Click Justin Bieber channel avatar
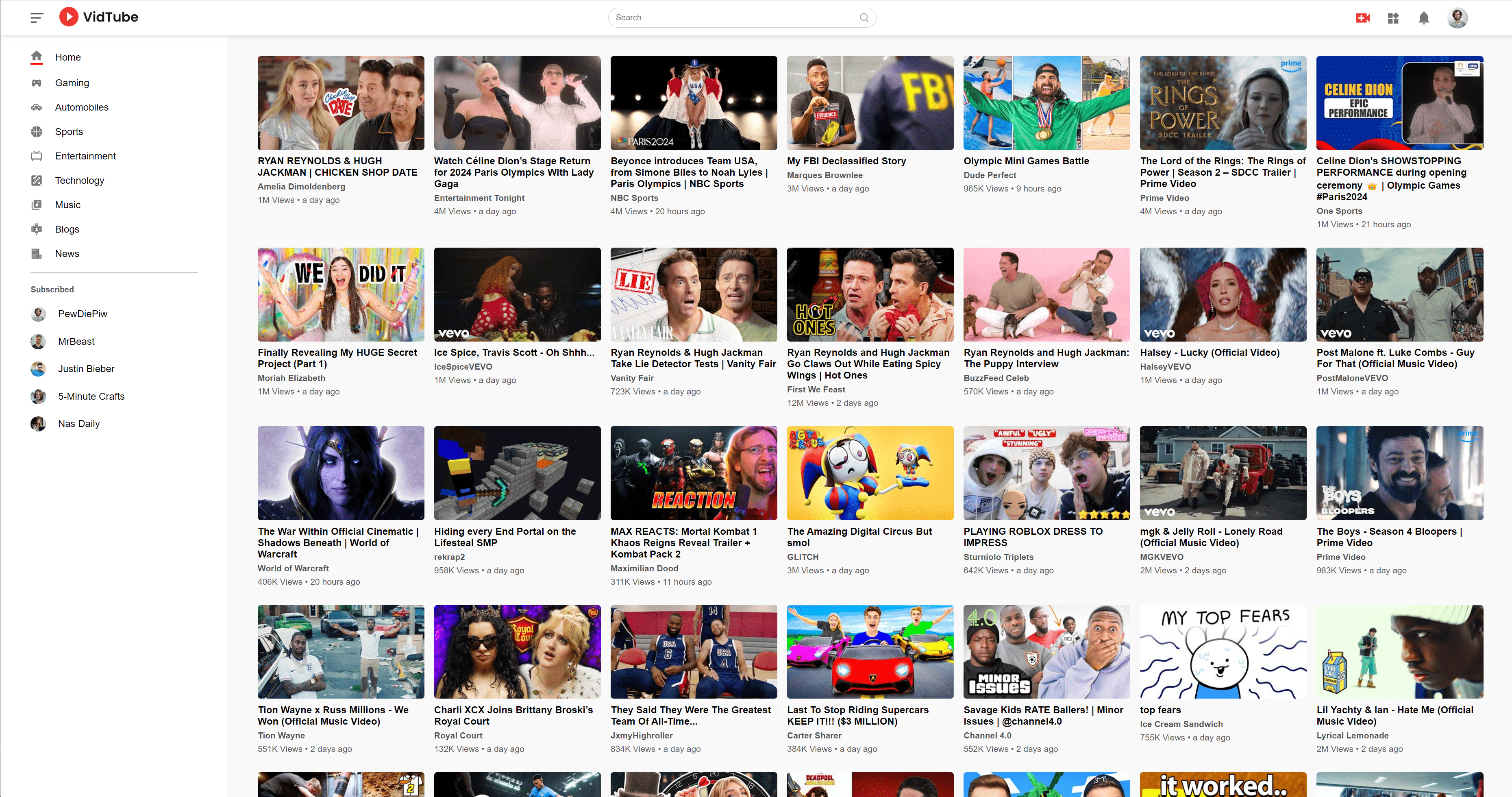This screenshot has width=1512, height=797. (38, 368)
